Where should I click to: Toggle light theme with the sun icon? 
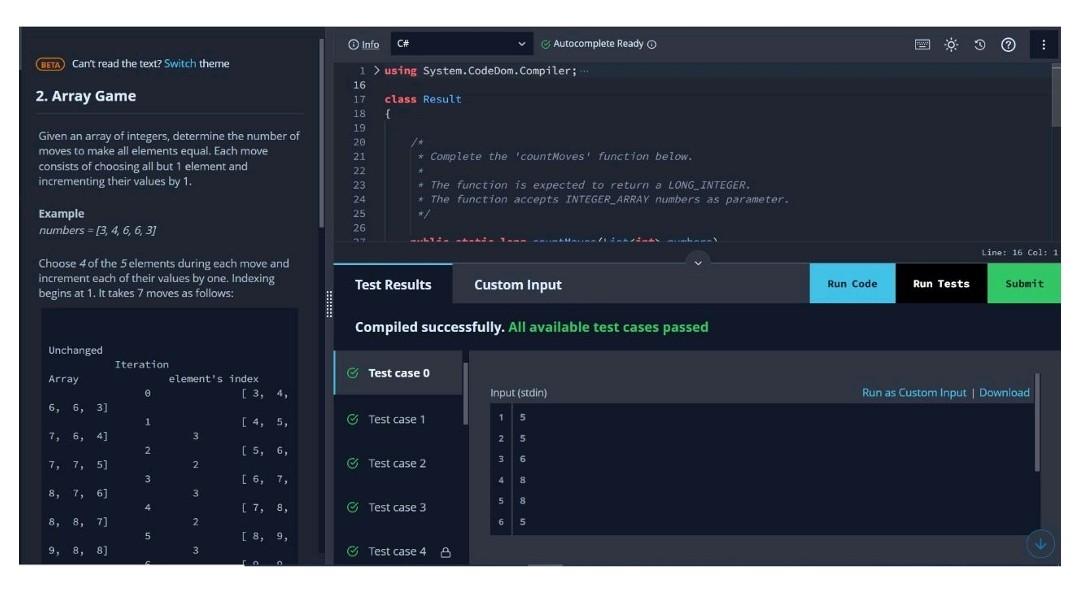[x=951, y=44]
